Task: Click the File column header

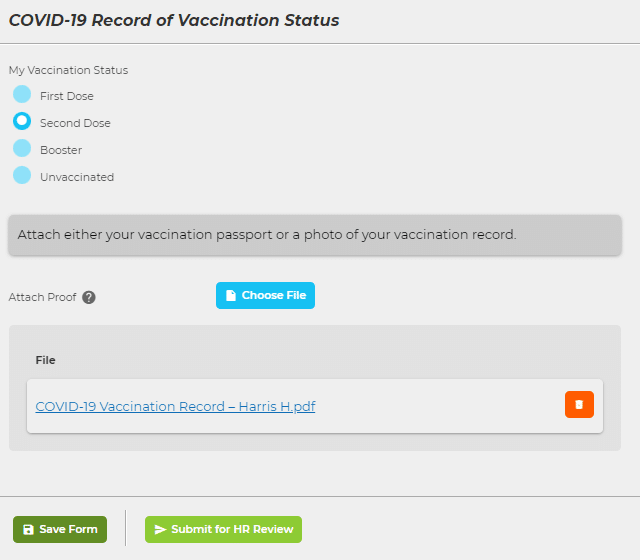Action: point(45,360)
